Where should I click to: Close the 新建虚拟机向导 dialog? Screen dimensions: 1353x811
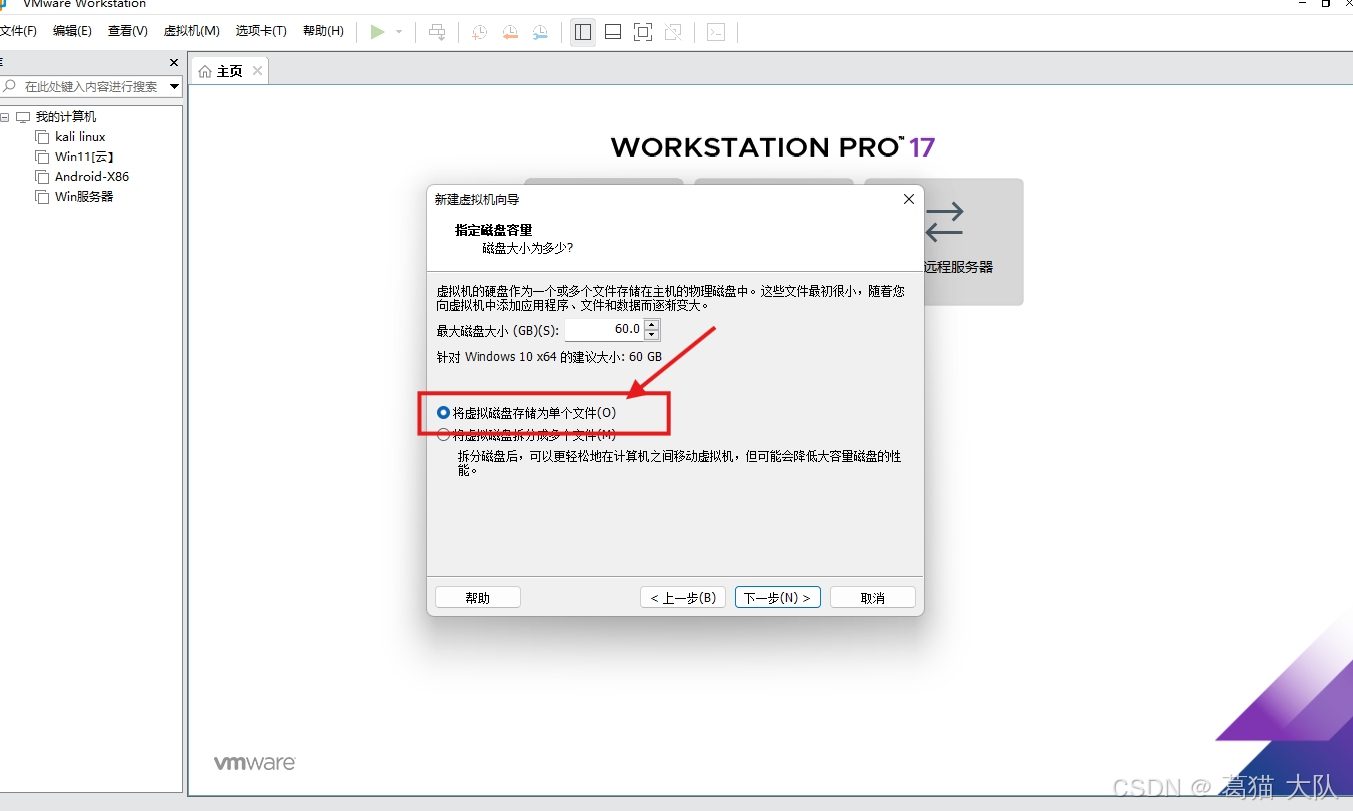[x=908, y=199]
